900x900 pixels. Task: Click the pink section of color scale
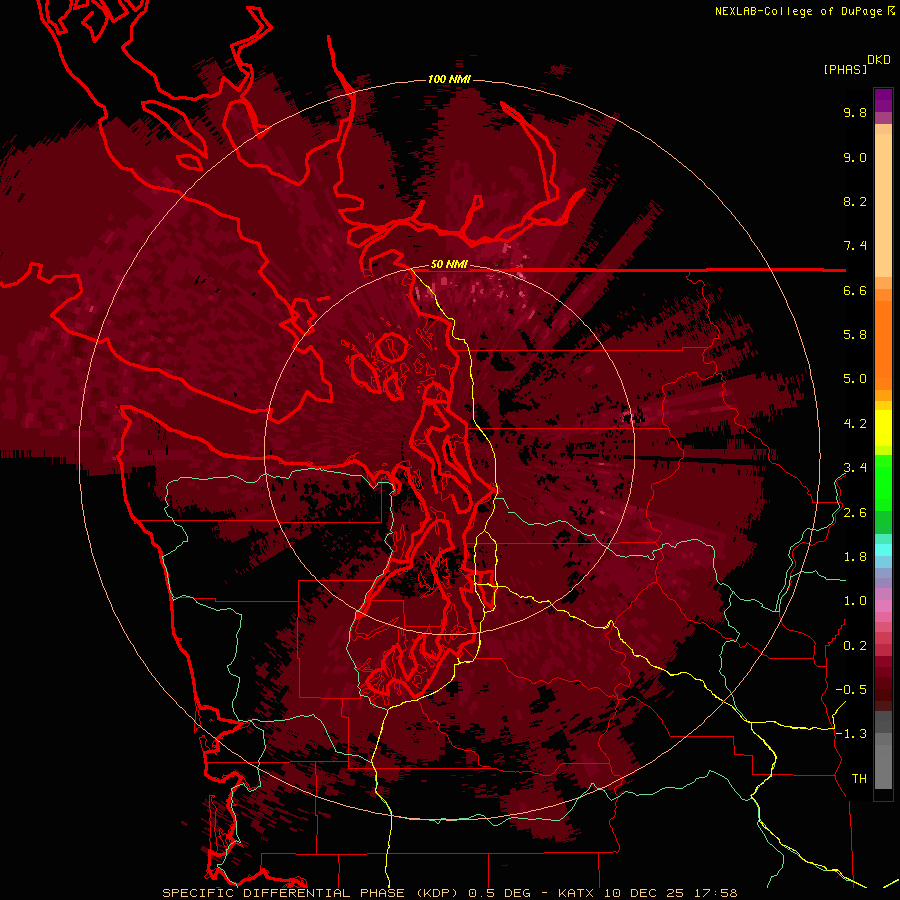(883, 607)
